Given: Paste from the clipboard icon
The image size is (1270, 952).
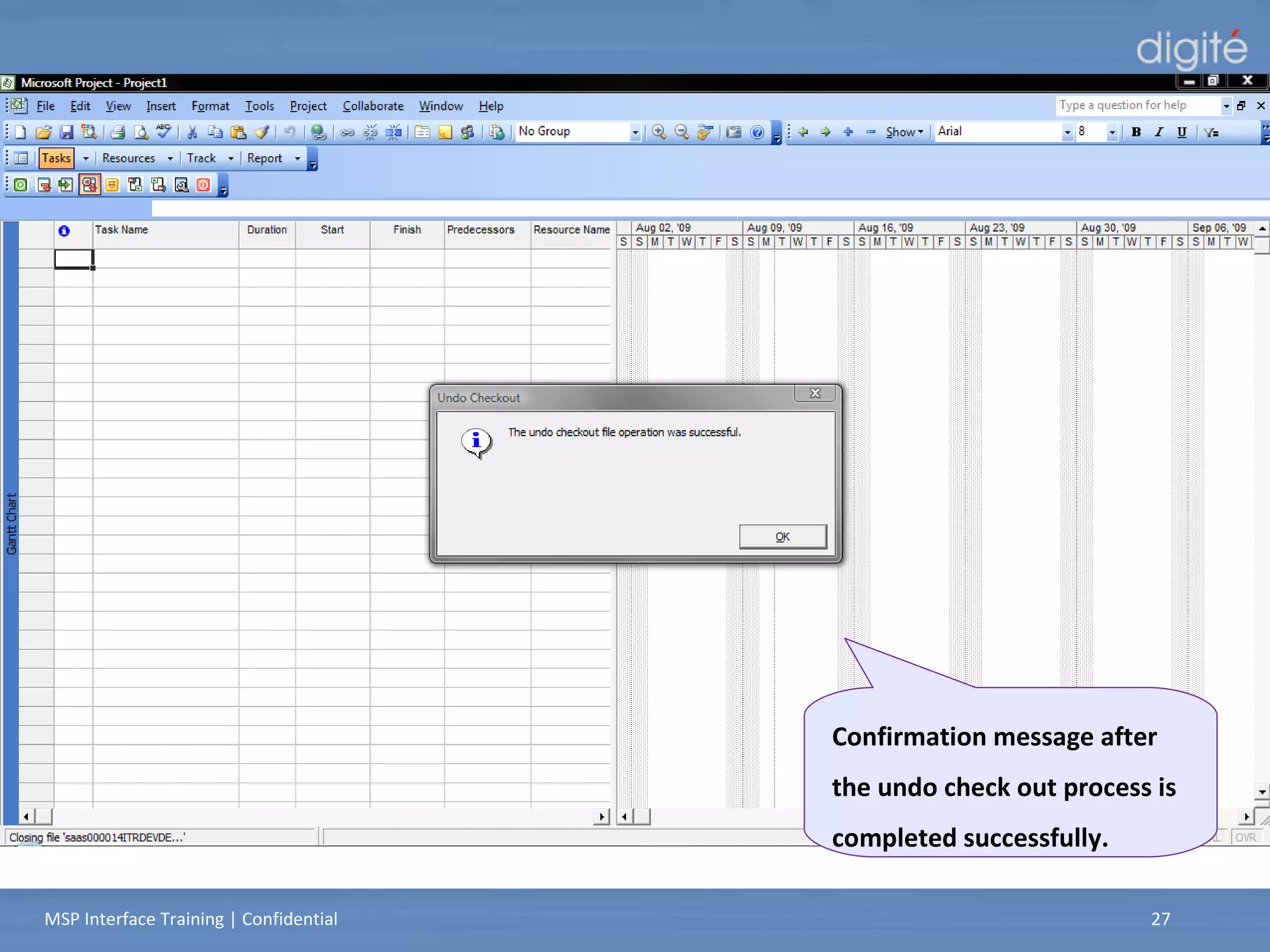Looking at the screenshot, I should pyautogui.click(x=238, y=132).
